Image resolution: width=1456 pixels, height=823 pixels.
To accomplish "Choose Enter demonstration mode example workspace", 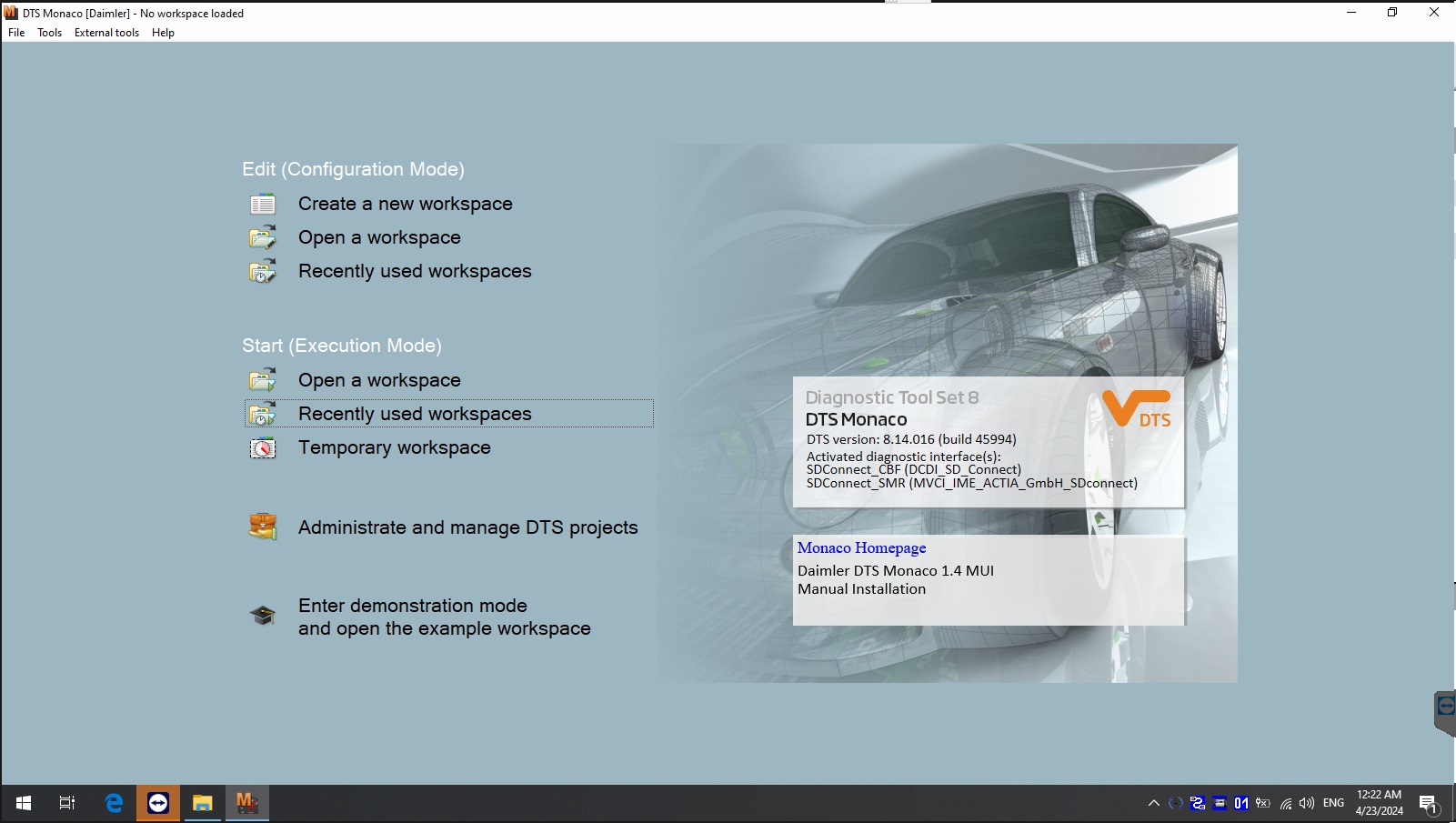I will pos(445,617).
